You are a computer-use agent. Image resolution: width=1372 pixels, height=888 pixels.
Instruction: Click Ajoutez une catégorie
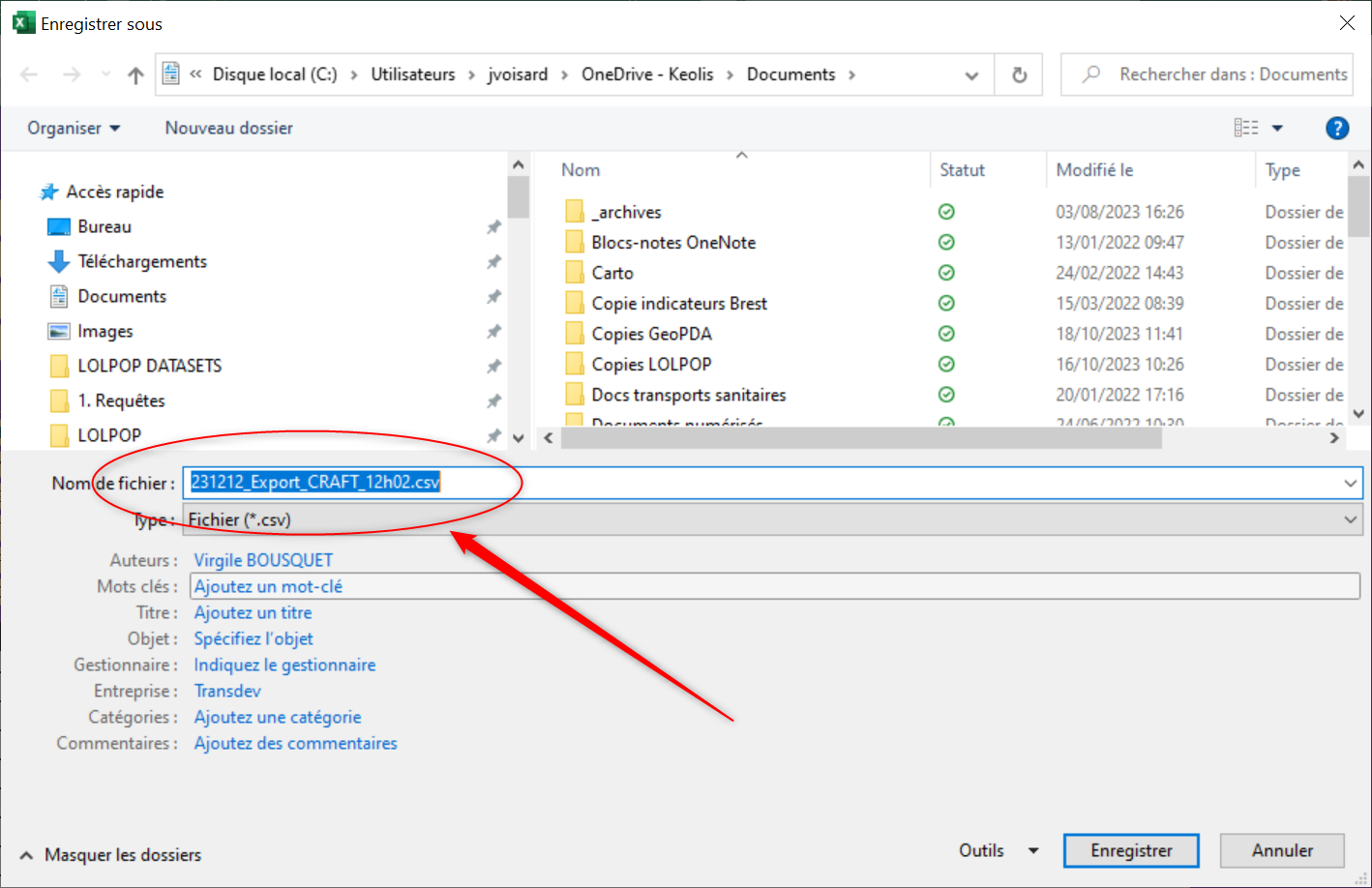click(x=278, y=717)
